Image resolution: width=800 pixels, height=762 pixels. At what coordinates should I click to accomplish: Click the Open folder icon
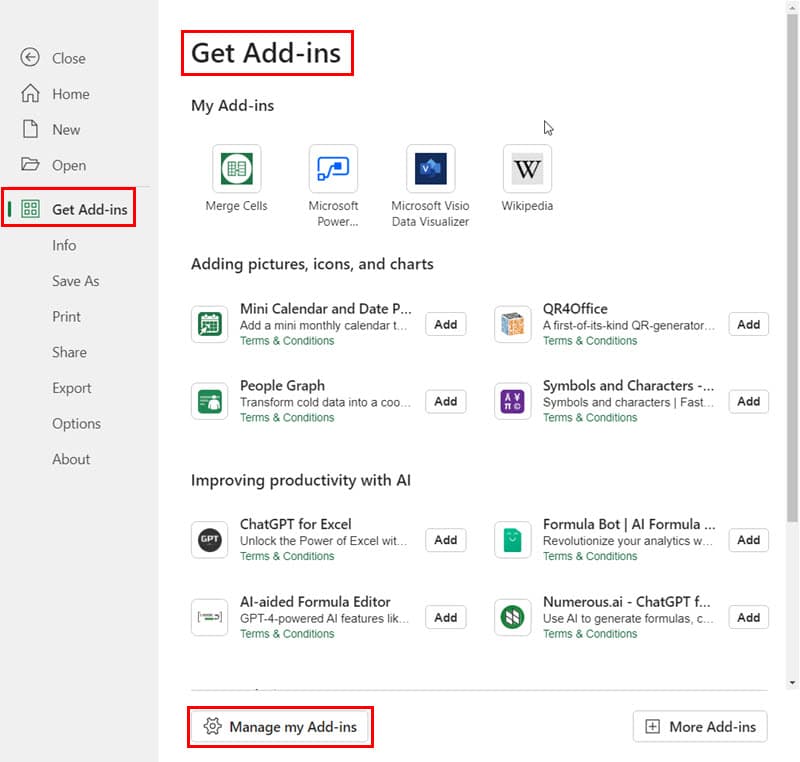(x=30, y=164)
